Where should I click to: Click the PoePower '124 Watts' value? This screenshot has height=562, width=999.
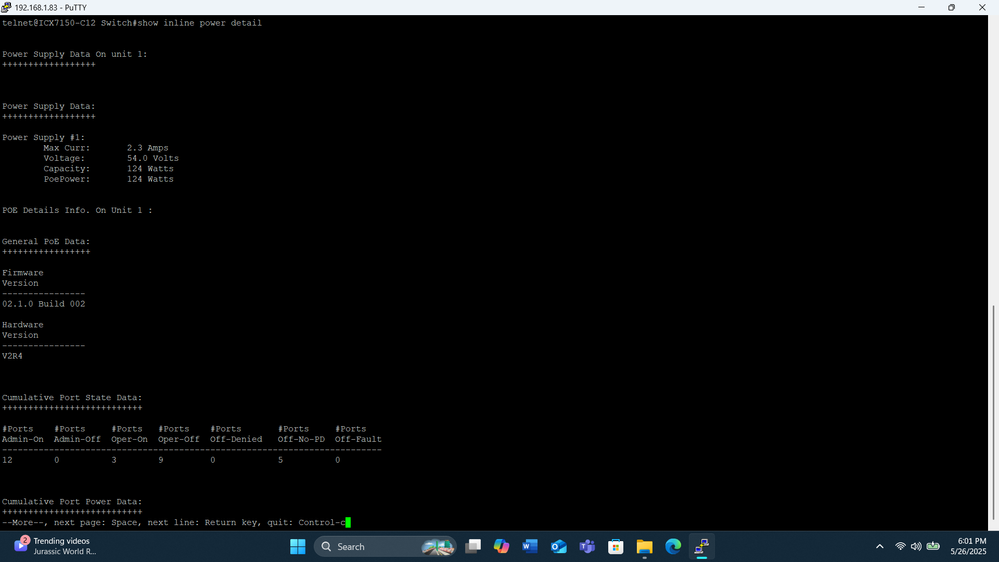click(x=150, y=179)
